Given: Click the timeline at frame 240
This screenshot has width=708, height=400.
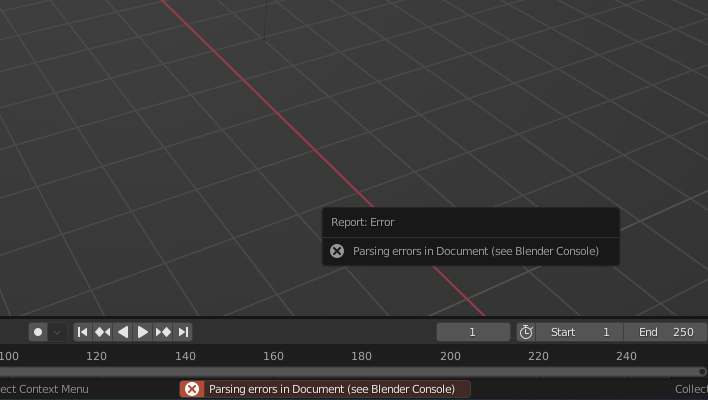Looking at the screenshot, I should [x=626, y=356].
